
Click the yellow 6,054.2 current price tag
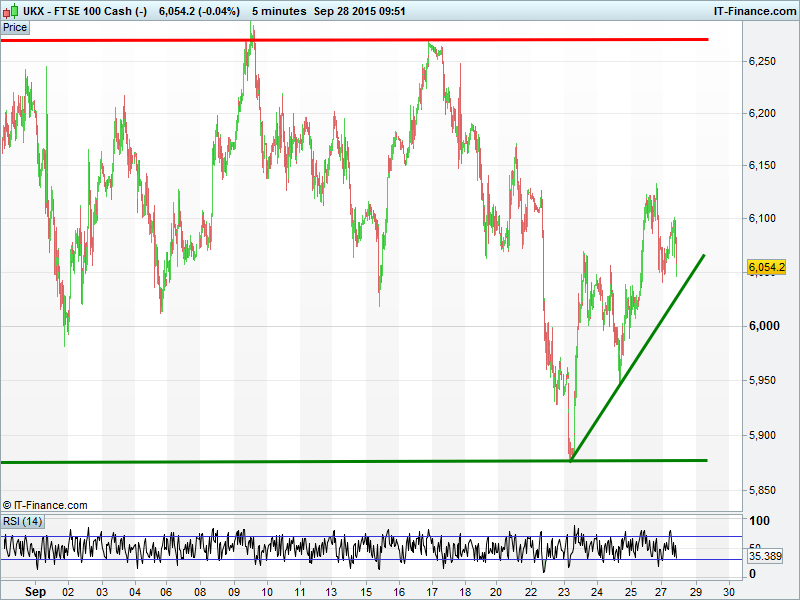click(766, 267)
